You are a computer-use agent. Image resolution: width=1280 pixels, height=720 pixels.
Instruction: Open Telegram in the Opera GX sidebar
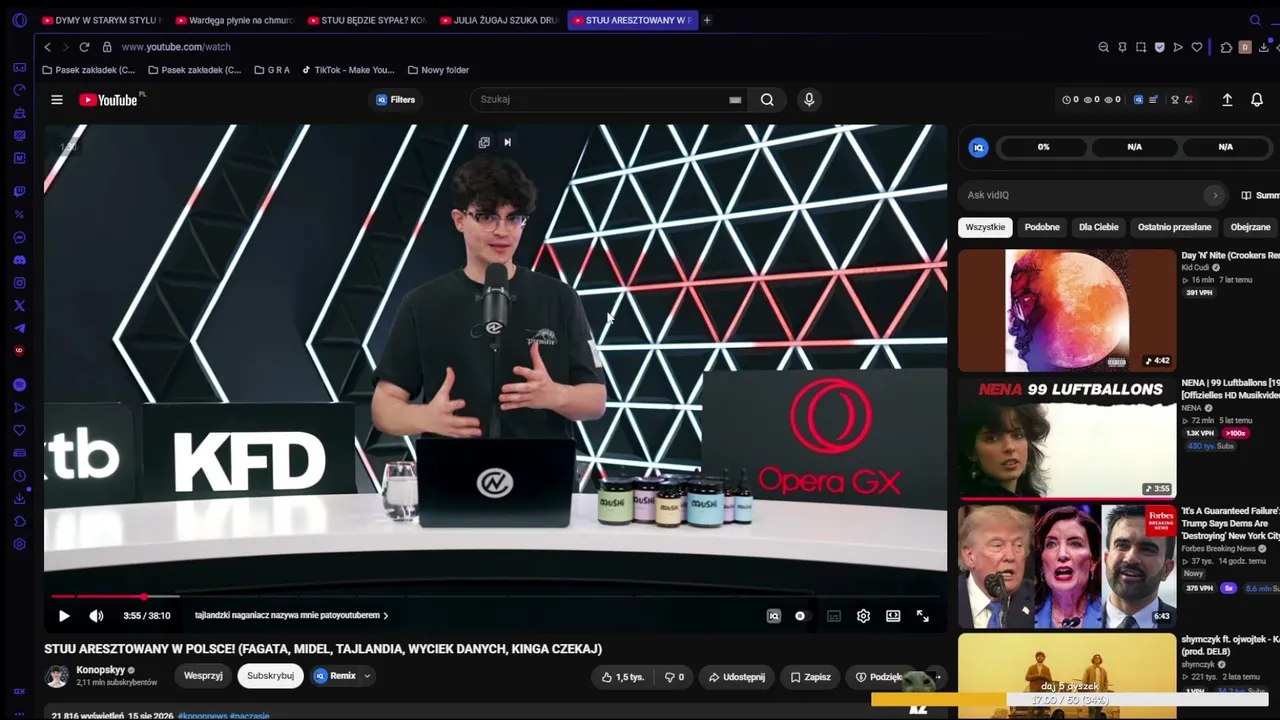coord(19,329)
